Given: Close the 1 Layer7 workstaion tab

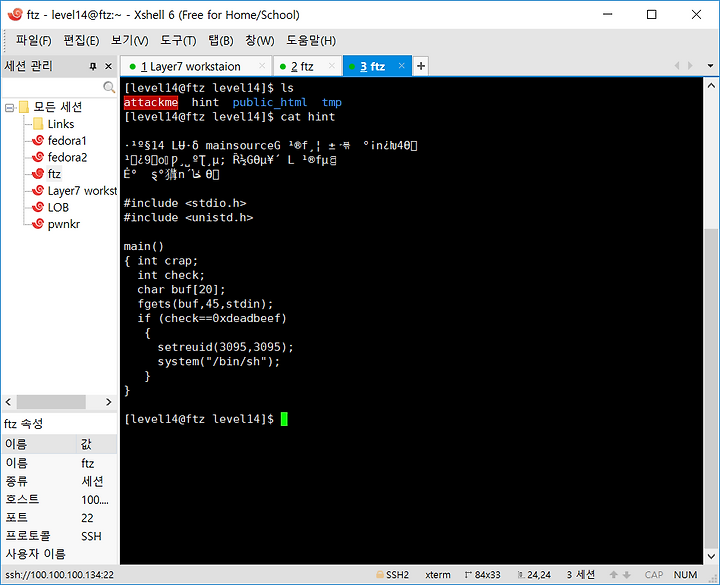Looking at the screenshot, I should pos(262,66).
